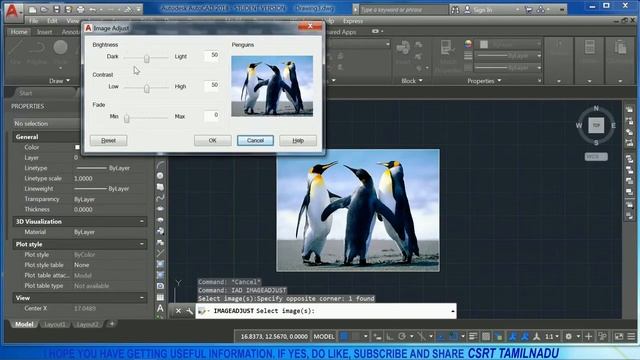Open the AutoCAD application menu logo
The image size is (640, 360).
click(x=12, y=11)
